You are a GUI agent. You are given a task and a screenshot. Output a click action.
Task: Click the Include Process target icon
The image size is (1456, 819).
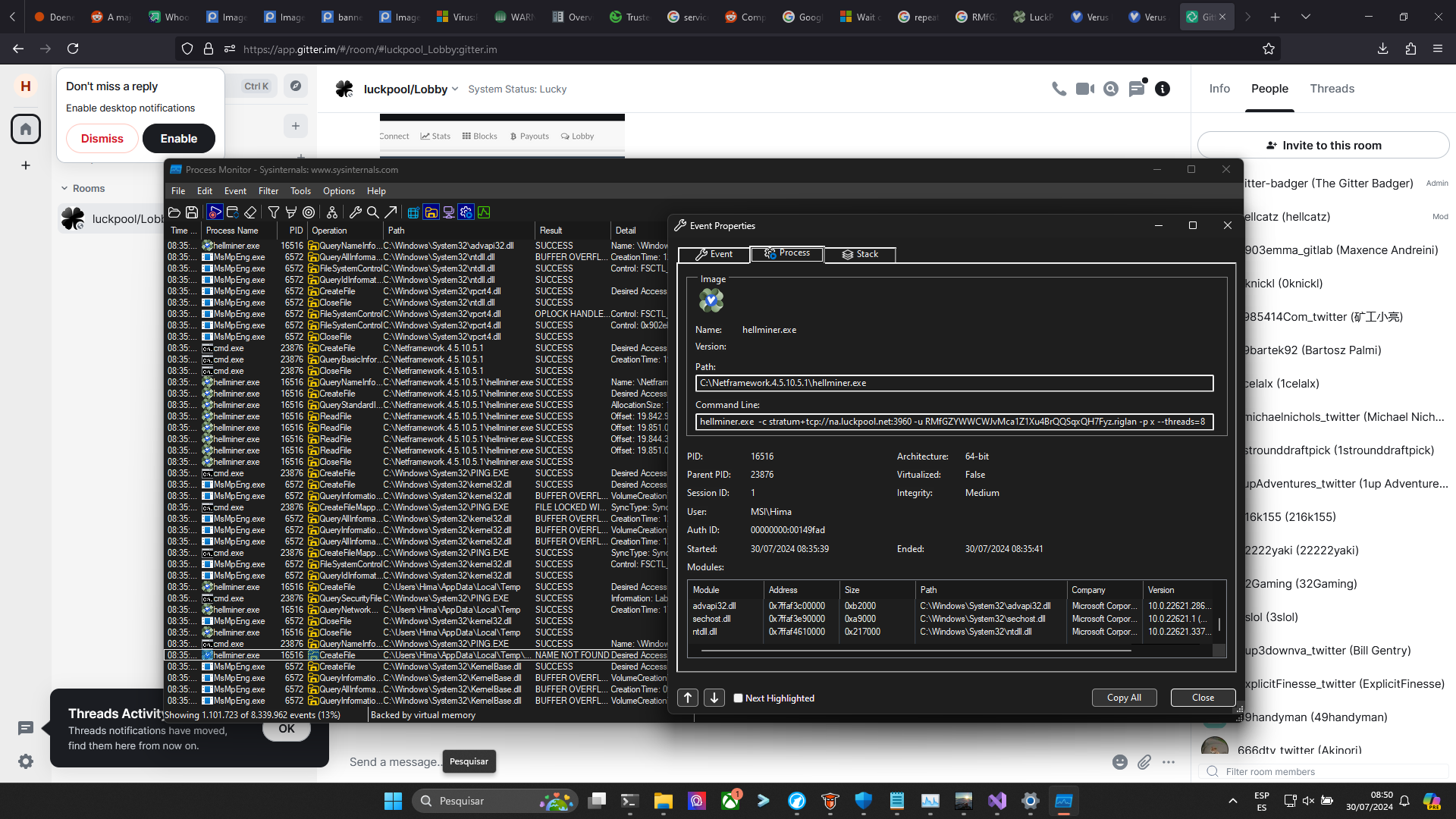[309, 212]
